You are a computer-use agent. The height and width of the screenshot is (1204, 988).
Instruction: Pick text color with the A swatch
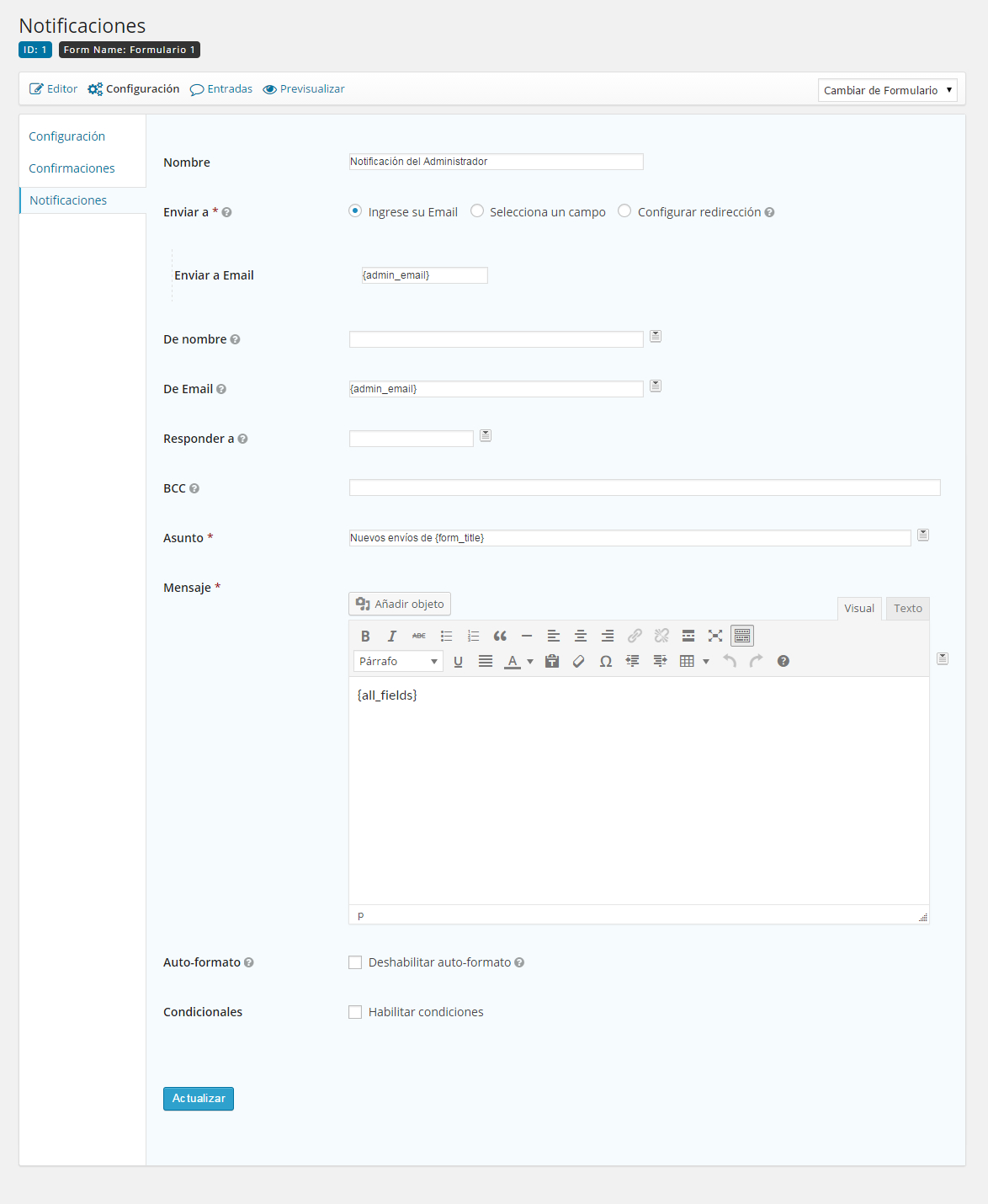point(512,661)
